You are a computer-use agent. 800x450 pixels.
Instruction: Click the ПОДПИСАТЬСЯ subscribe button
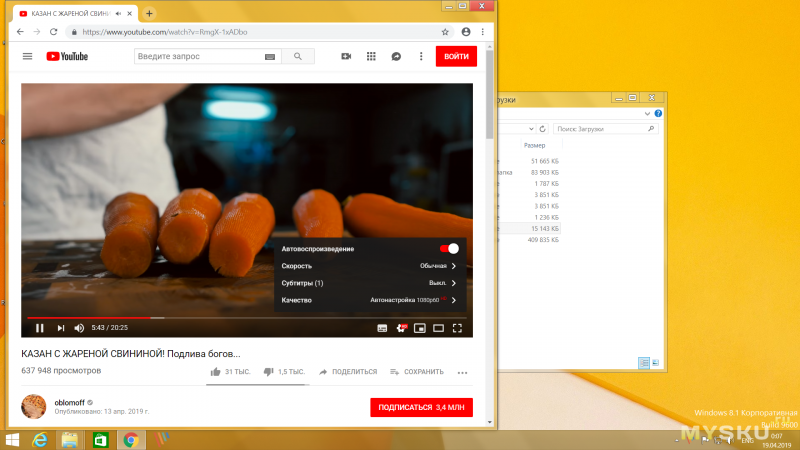pyautogui.click(x=421, y=407)
